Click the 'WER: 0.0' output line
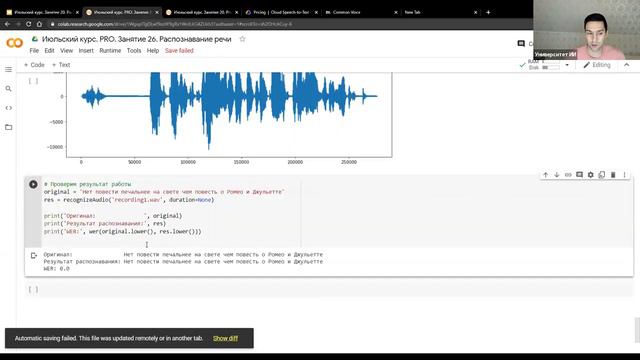The width and height of the screenshot is (640, 360). click(x=56, y=269)
